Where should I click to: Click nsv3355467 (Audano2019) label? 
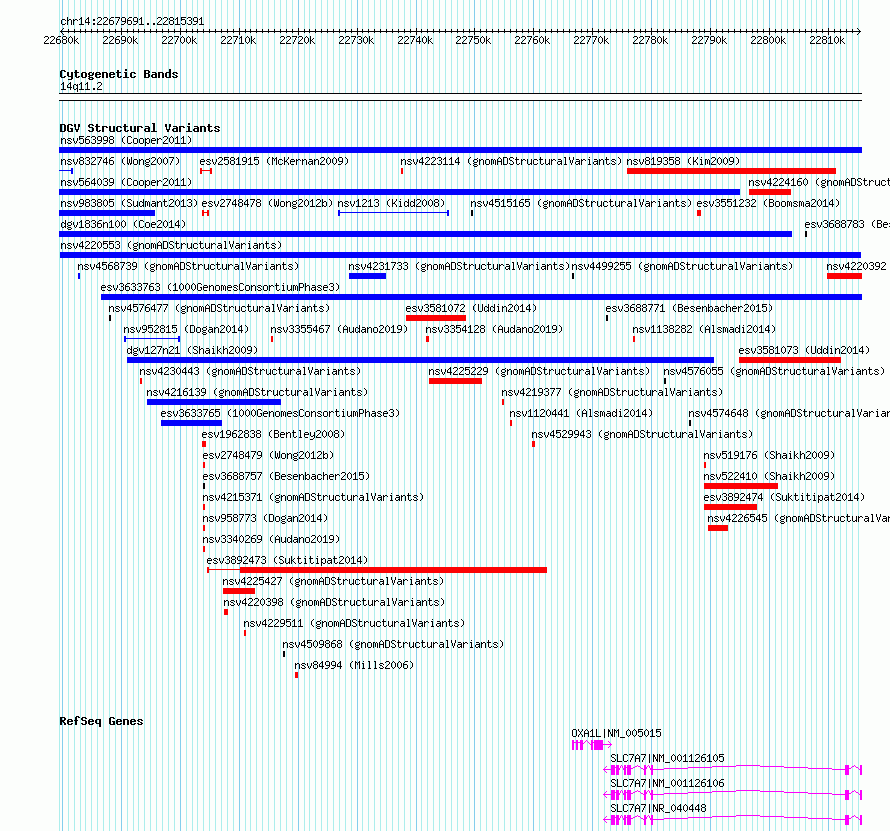339,329
